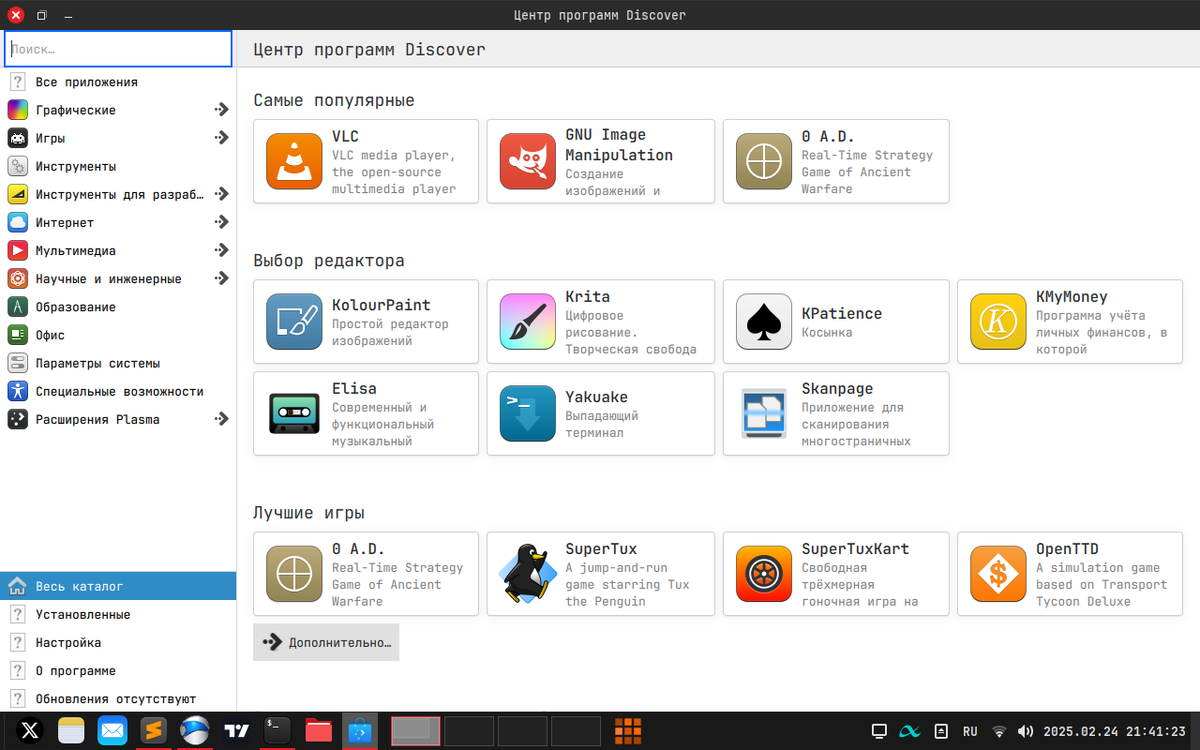Switch to the first virtual desktop pager
Screen dimensions: 1200x750
[415, 731]
